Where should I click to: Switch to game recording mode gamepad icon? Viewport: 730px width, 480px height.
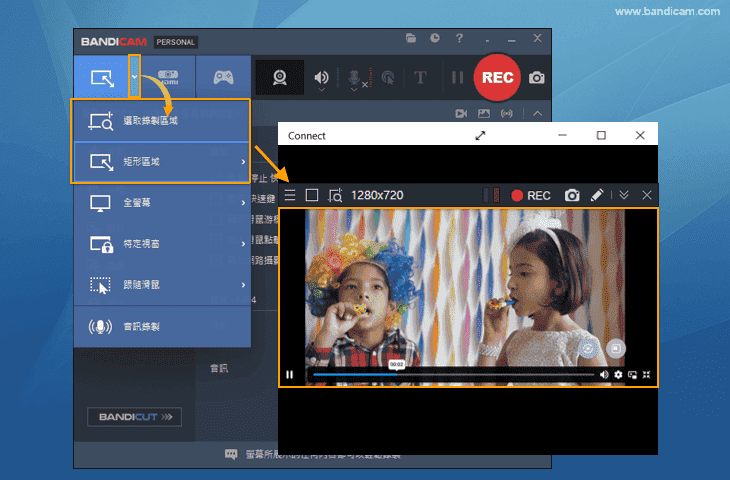pos(223,77)
